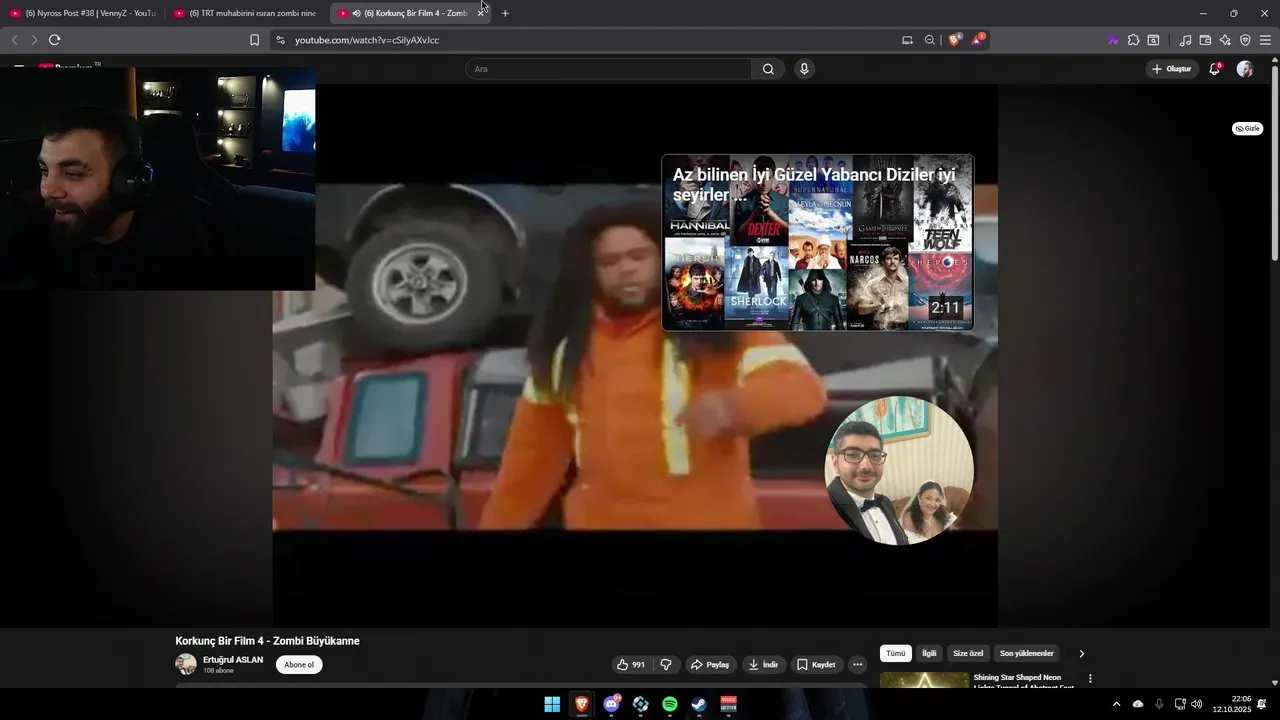This screenshot has height=720, width=1280.
Task: Open the Shining Star Shaped Neon thumbnail
Action: [924, 680]
